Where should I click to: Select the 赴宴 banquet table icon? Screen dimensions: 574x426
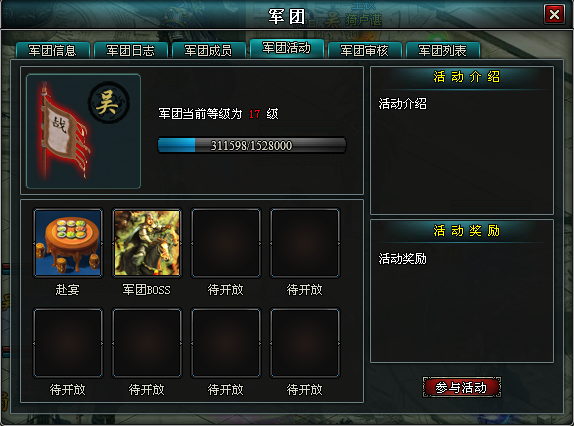pos(68,243)
